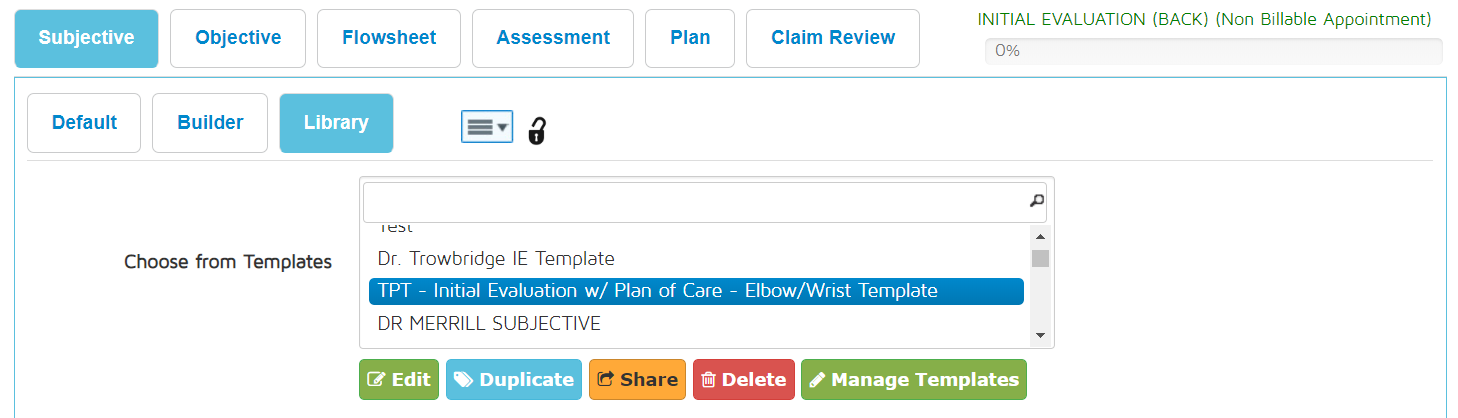
Task: Open the Claim Review tab
Action: (x=833, y=38)
